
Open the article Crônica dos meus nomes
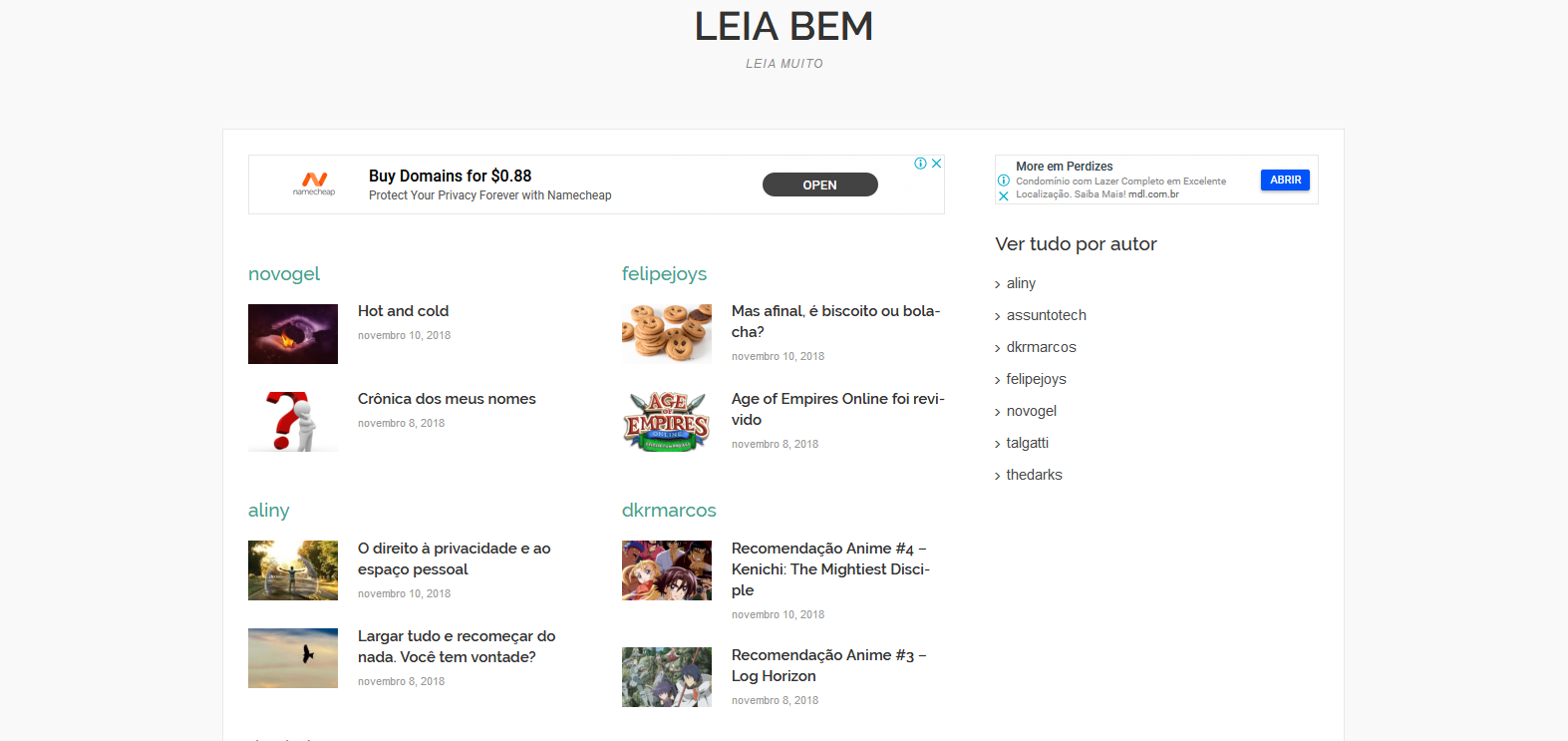(x=447, y=398)
